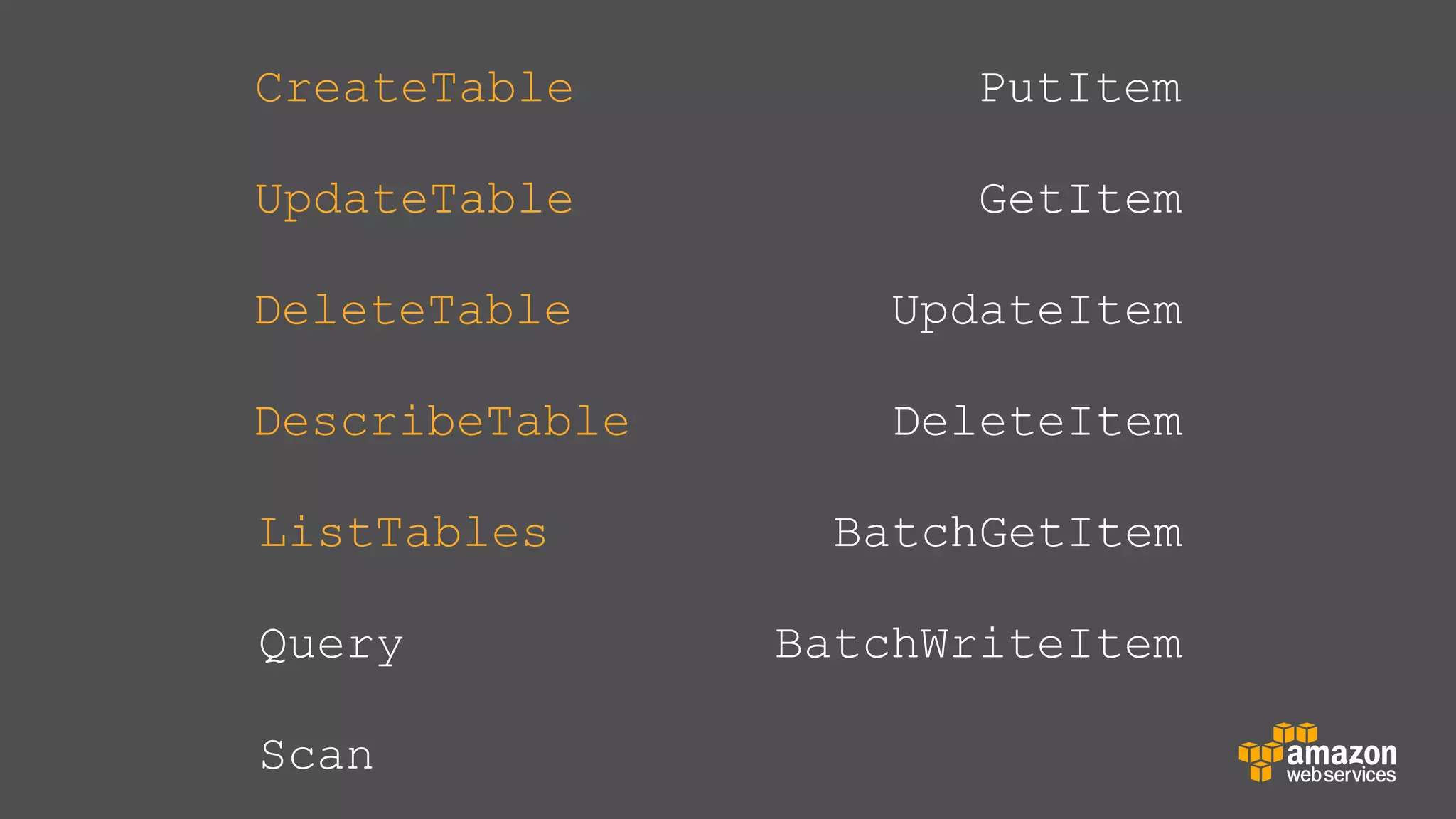Click the PutItem label
The height and width of the screenshot is (819, 1456).
(1081, 88)
